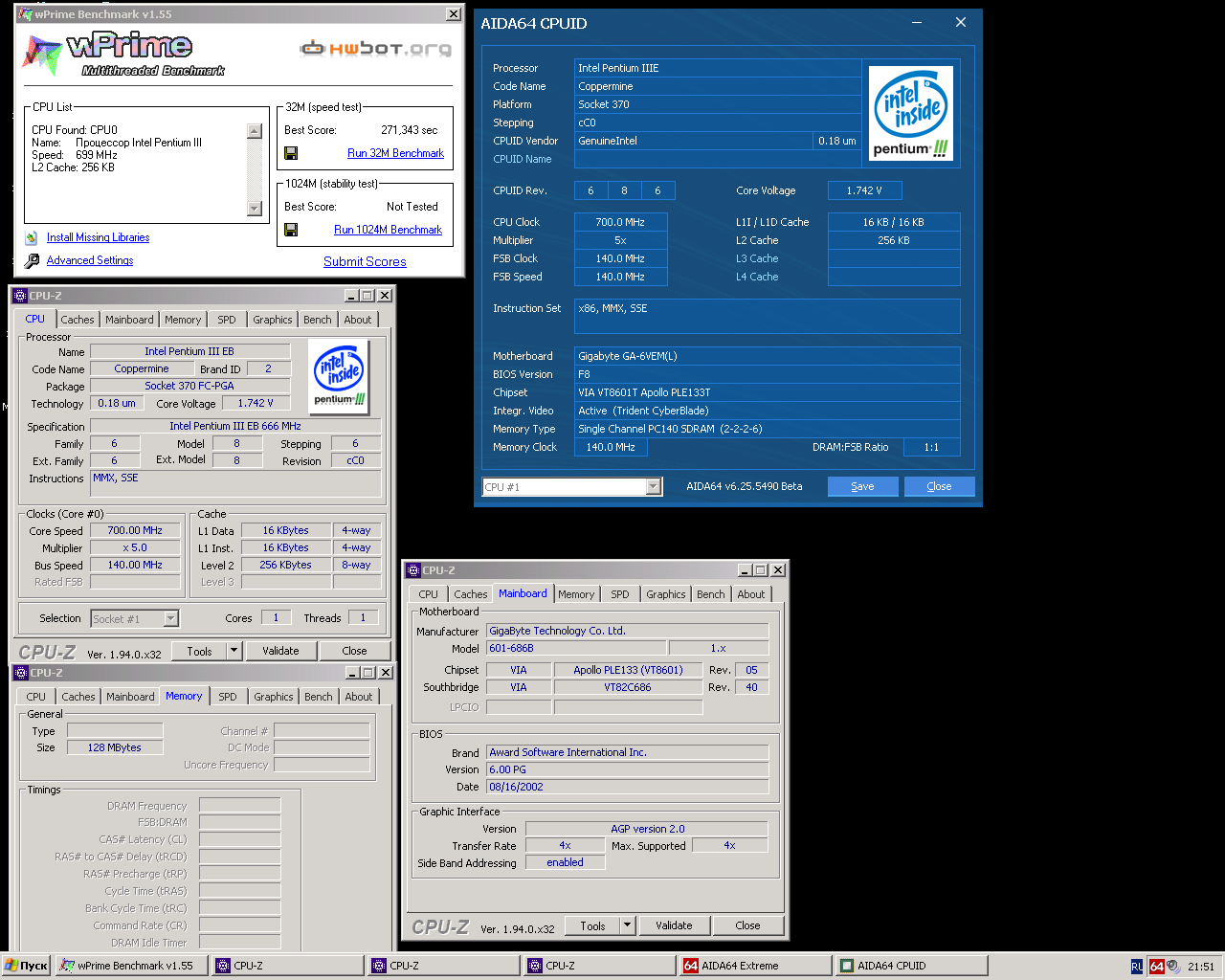Click the save icon for 1024M score

click(x=291, y=230)
